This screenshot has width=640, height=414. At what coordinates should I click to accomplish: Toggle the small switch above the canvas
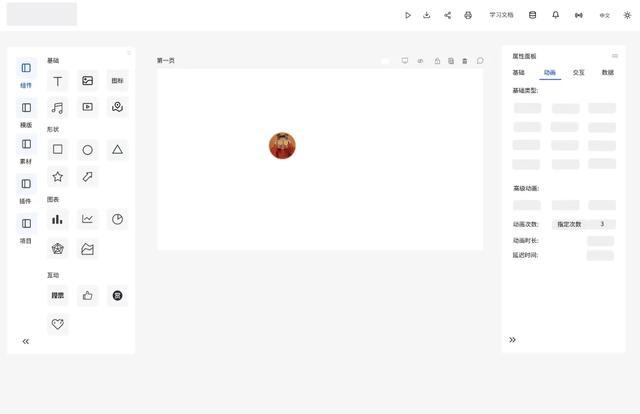[x=385, y=61]
